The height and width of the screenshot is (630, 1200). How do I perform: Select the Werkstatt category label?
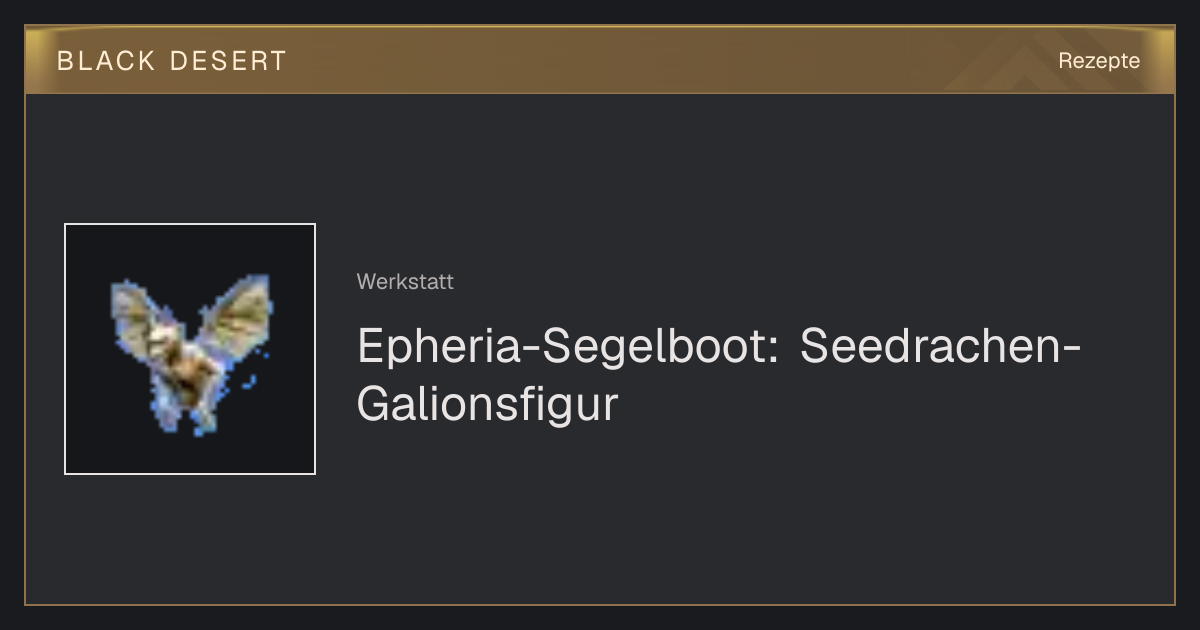pos(405,282)
